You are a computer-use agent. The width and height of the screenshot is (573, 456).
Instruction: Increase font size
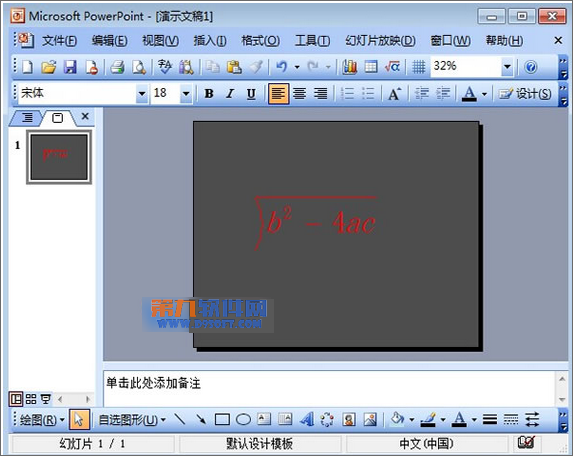coord(394,94)
